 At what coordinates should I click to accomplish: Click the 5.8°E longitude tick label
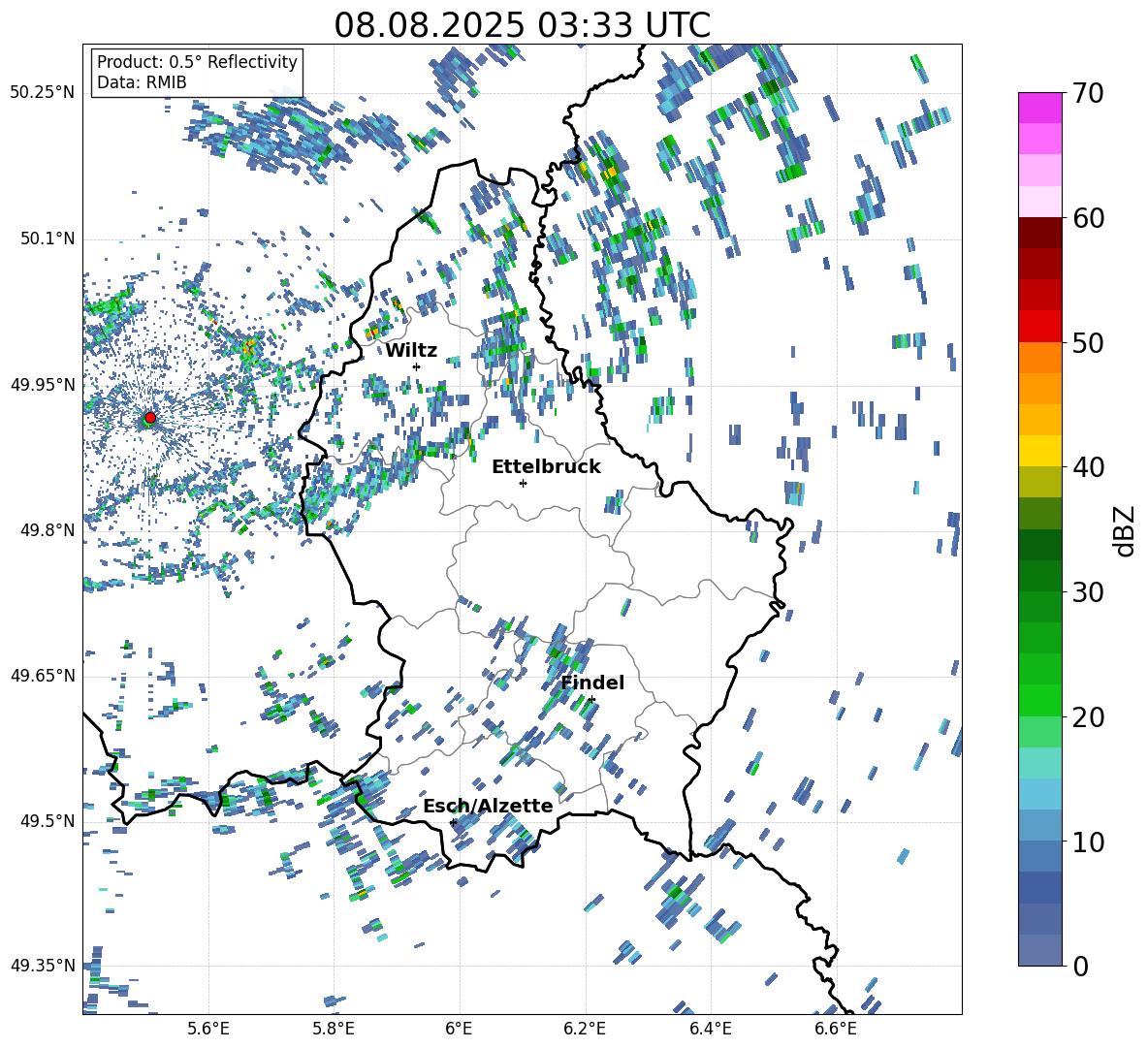[334, 1029]
